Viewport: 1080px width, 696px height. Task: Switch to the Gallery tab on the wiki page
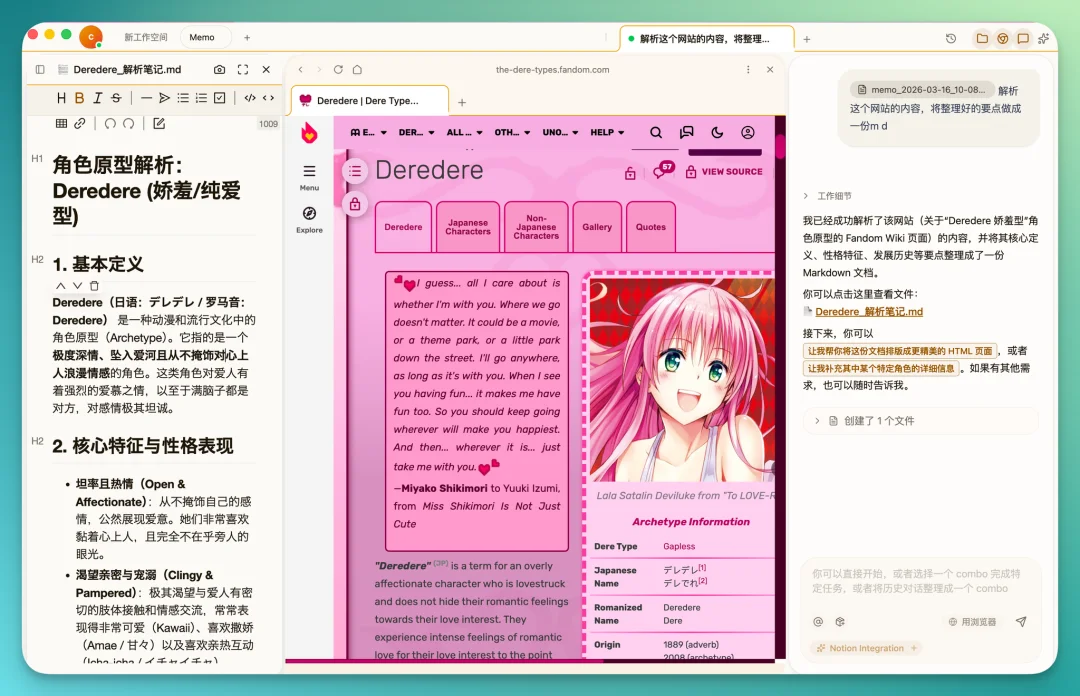[x=597, y=227]
